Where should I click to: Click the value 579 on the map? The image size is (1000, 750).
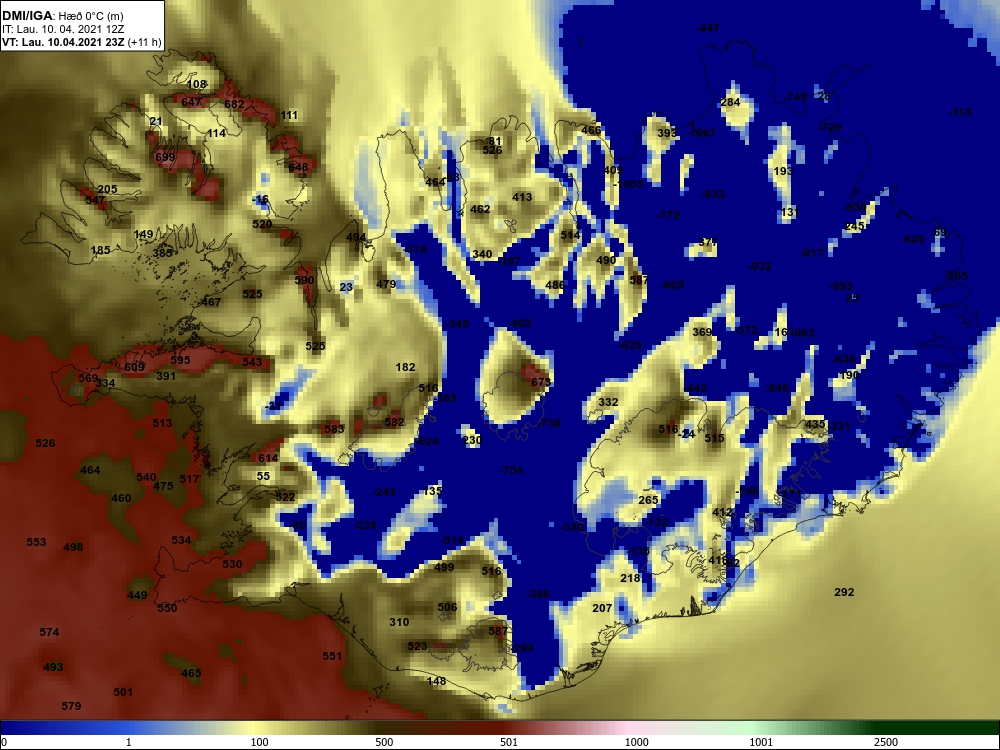71,706
